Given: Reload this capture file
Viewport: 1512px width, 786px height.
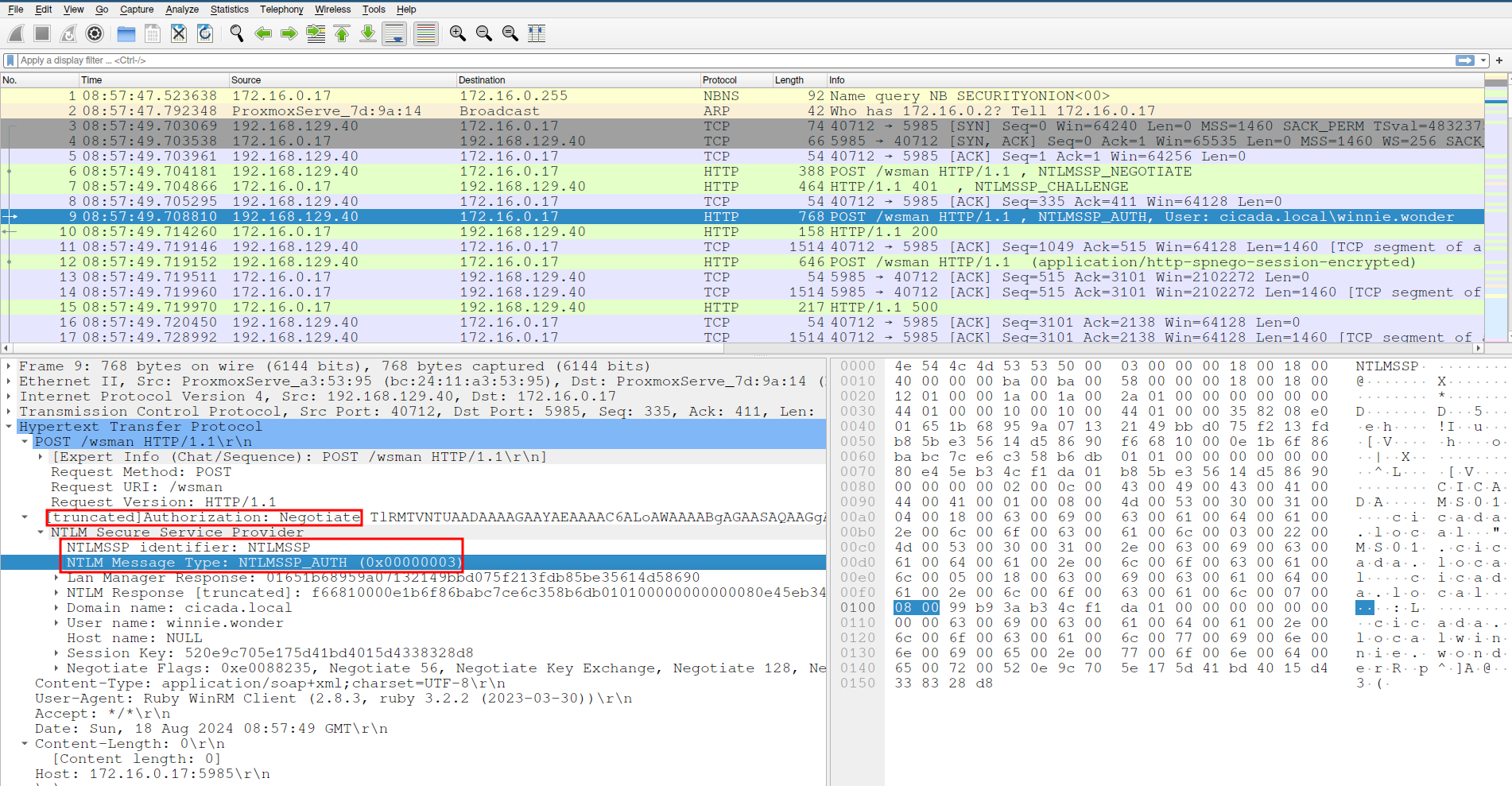Looking at the screenshot, I should [x=205, y=33].
